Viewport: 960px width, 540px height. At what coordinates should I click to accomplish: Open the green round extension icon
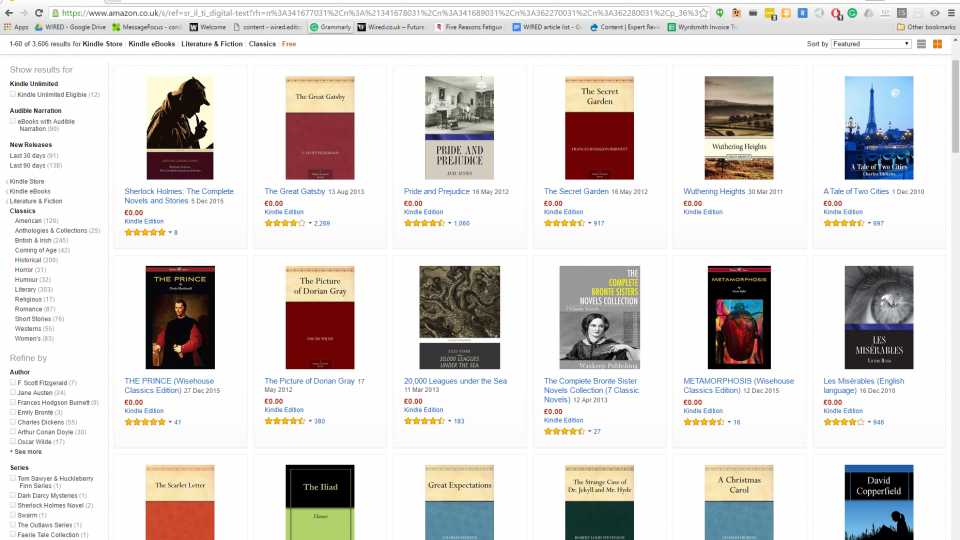tap(852, 13)
